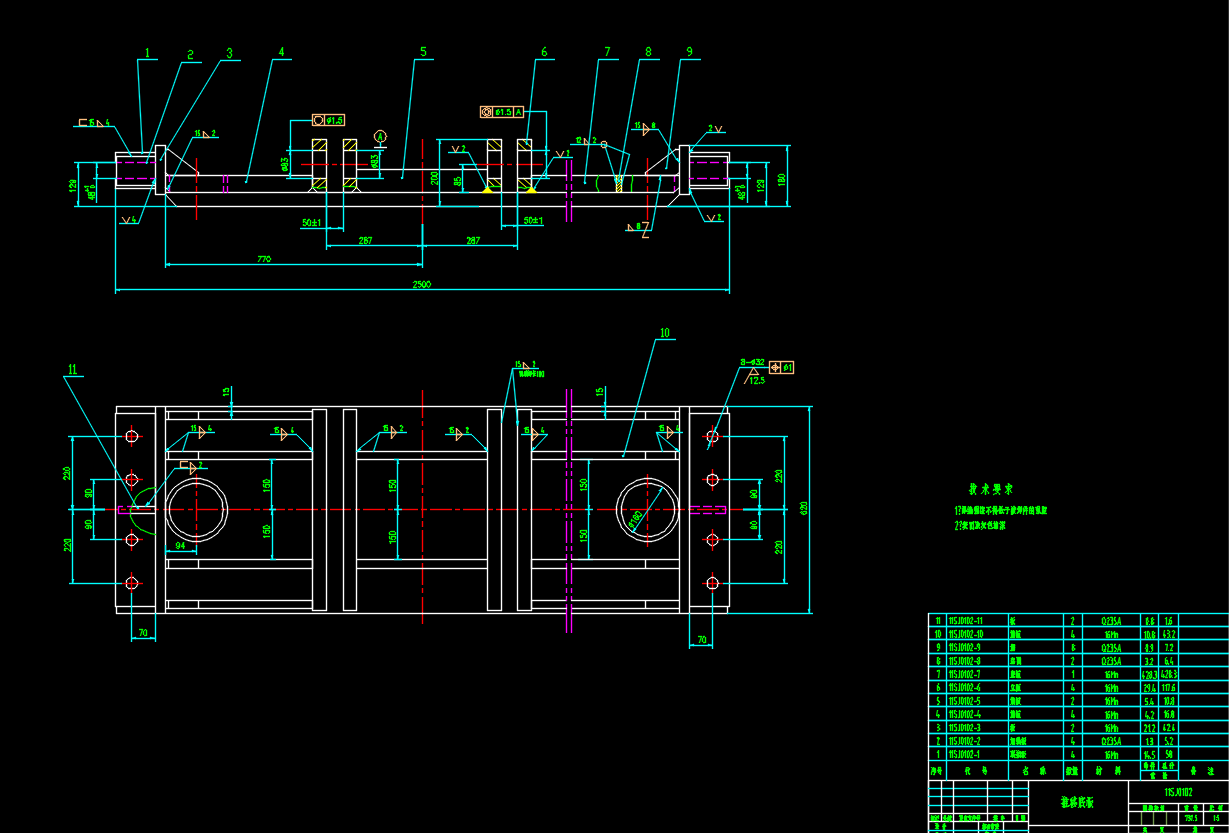Click the 94 dimension near left hole

click(x=181, y=546)
